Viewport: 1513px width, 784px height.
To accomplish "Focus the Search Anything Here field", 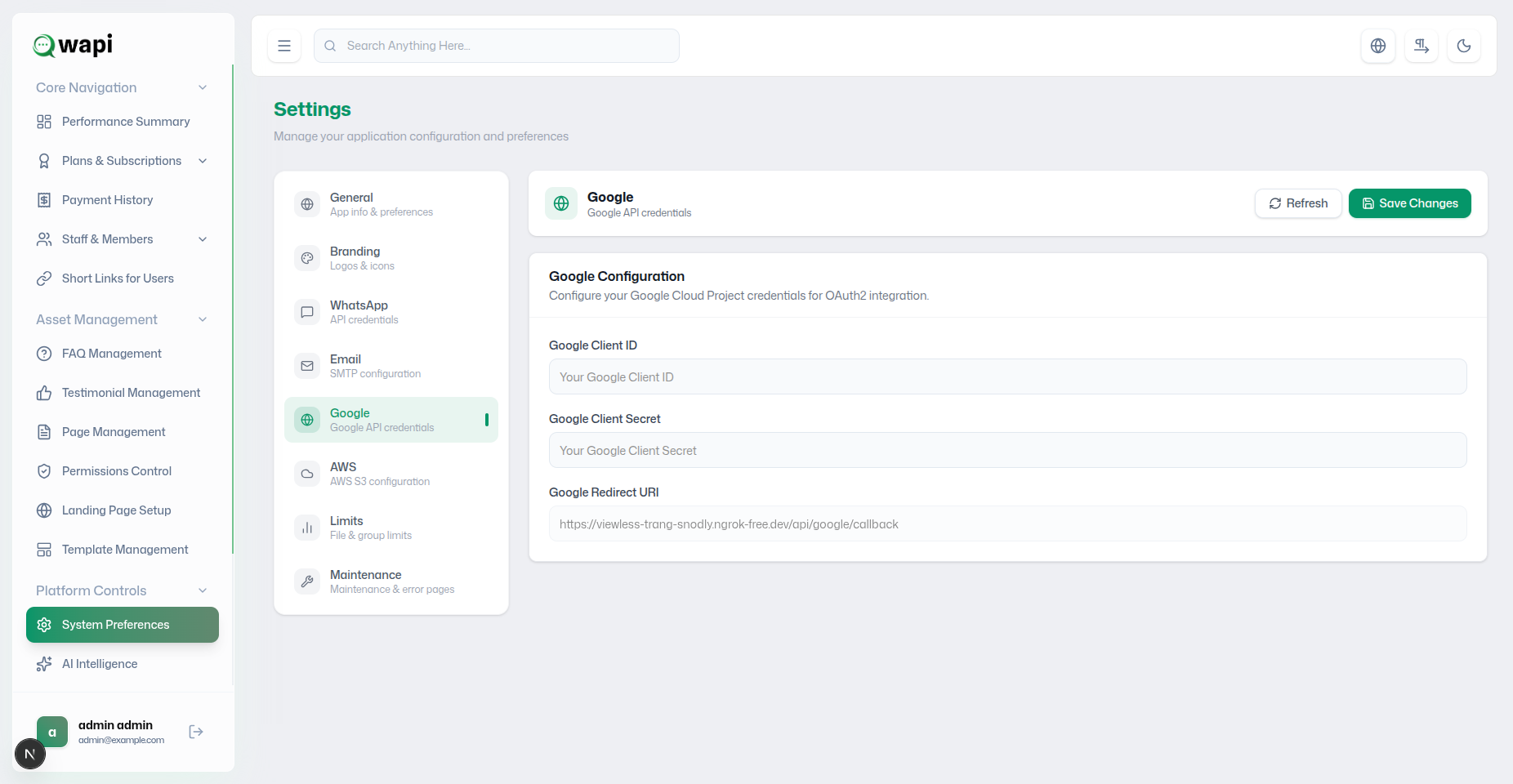I will pyautogui.click(x=497, y=46).
